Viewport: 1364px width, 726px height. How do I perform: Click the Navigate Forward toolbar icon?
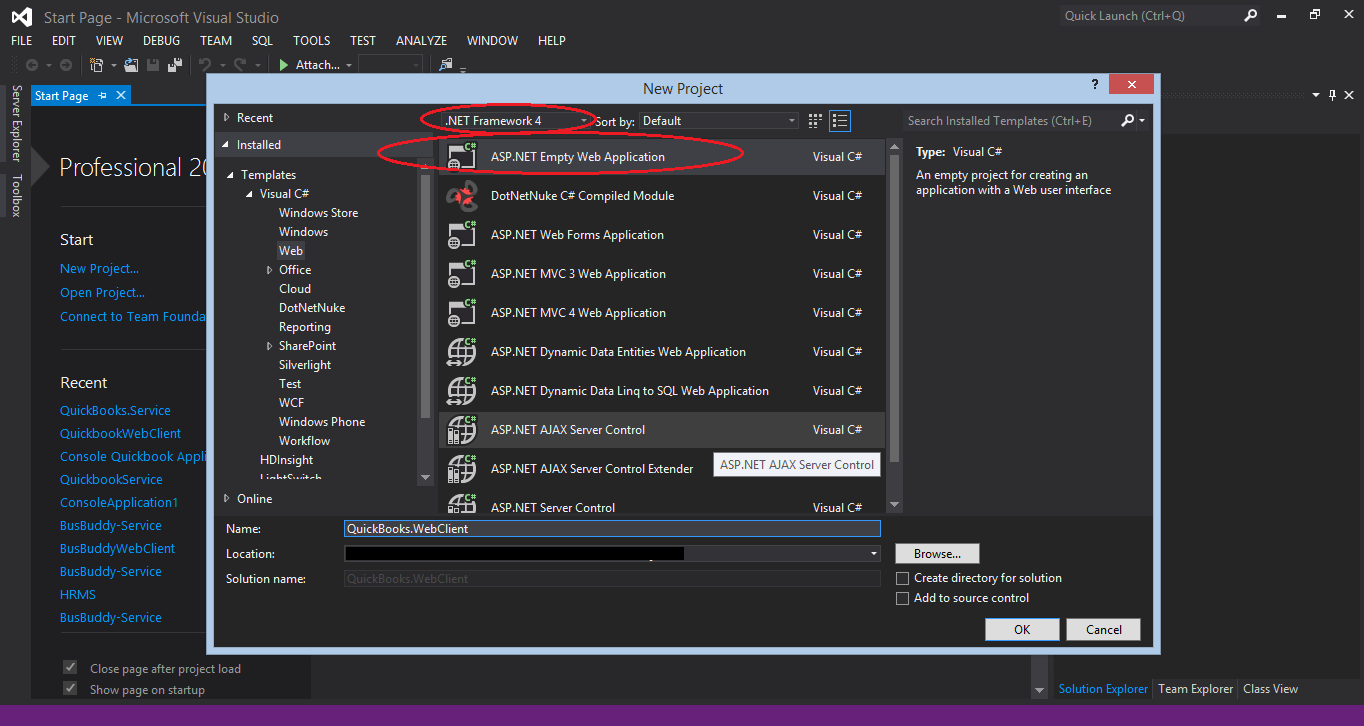pyautogui.click(x=66, y=65)
